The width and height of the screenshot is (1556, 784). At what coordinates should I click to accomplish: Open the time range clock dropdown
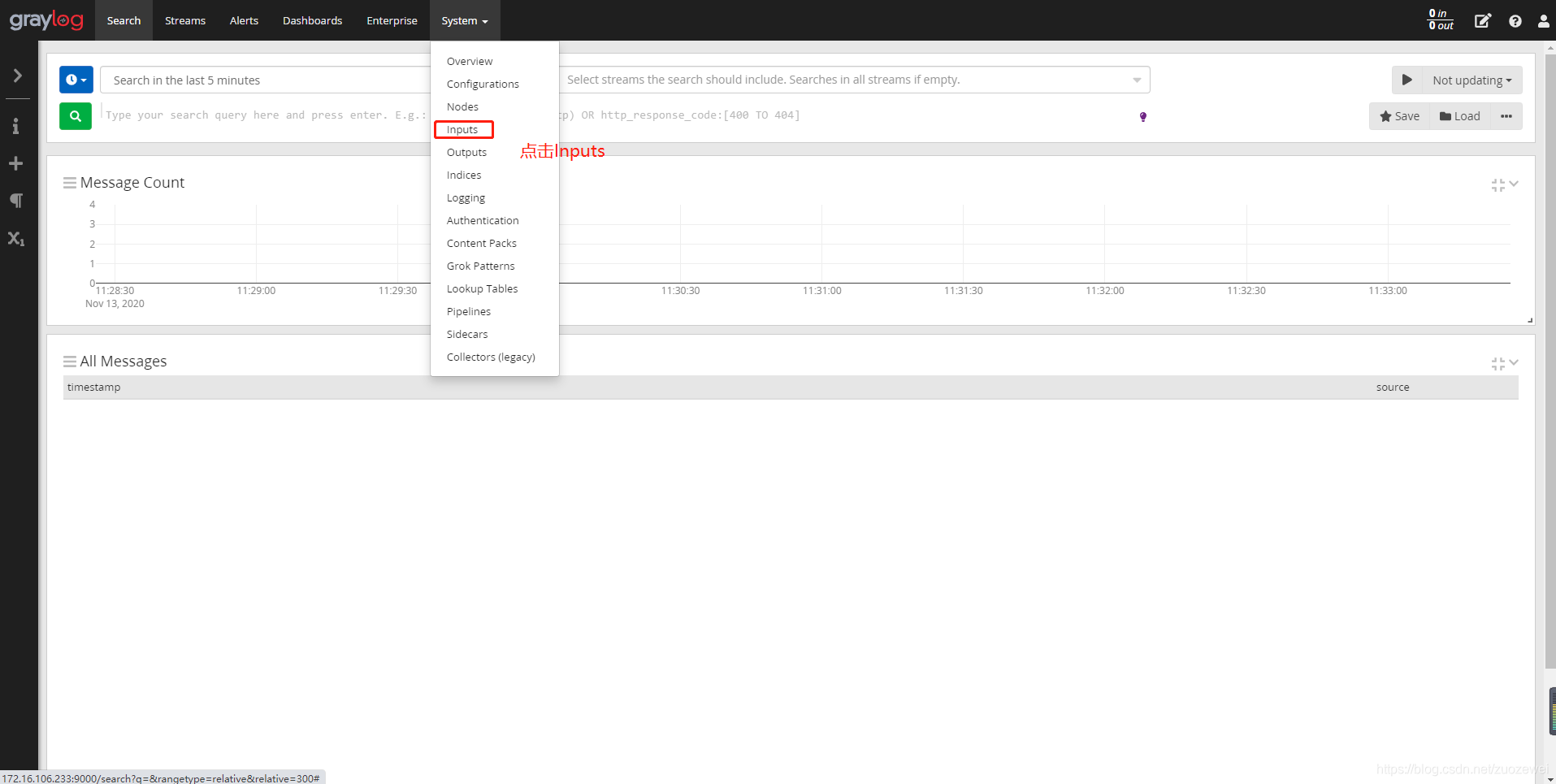click(x=76, y=80)
